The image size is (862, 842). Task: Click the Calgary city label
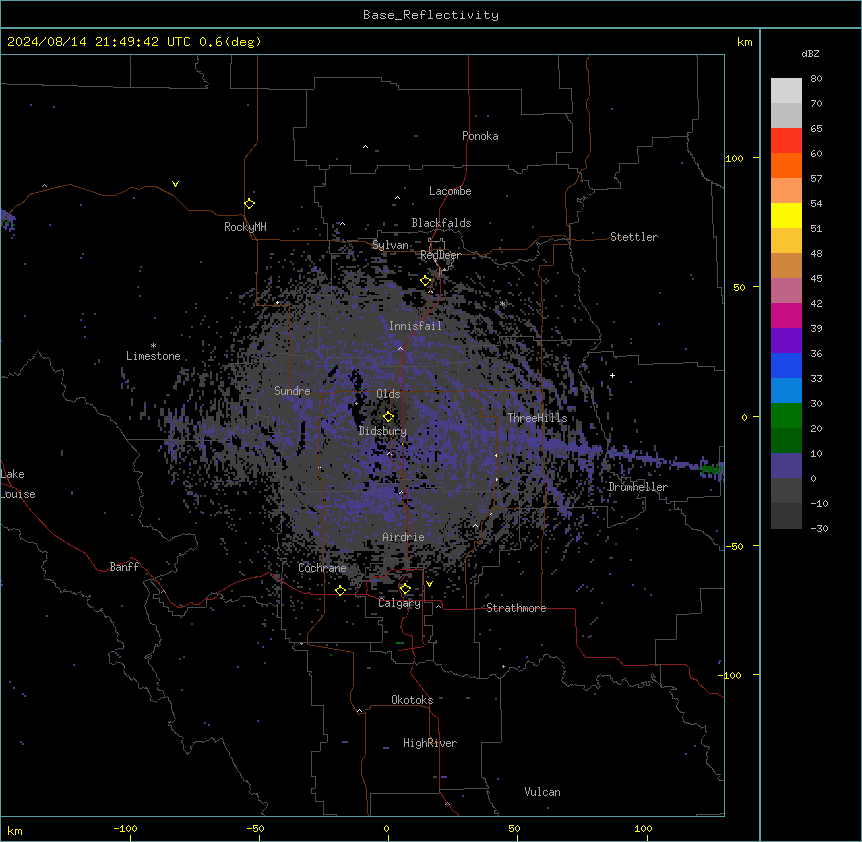(x=399, y=603)
